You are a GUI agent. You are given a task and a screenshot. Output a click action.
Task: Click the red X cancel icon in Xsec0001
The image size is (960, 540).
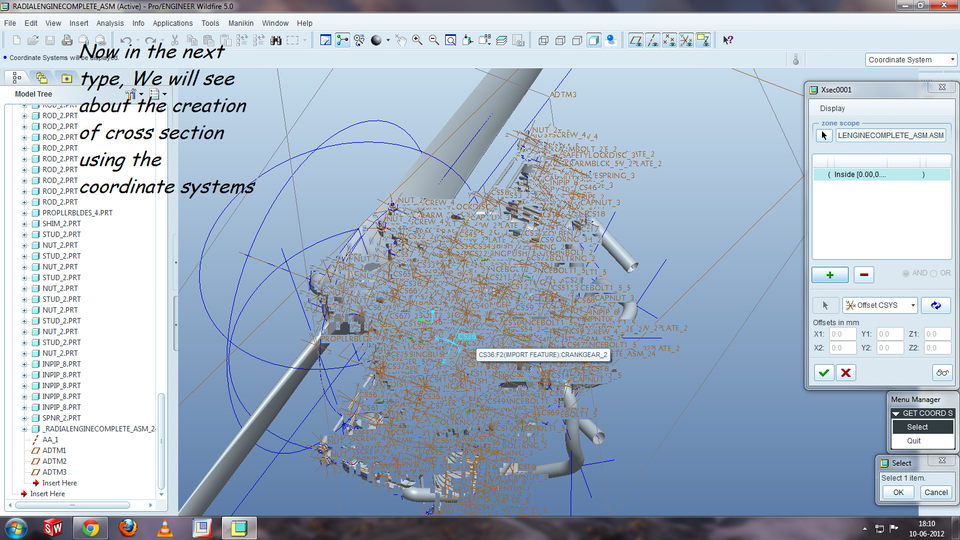pos(846,372)
